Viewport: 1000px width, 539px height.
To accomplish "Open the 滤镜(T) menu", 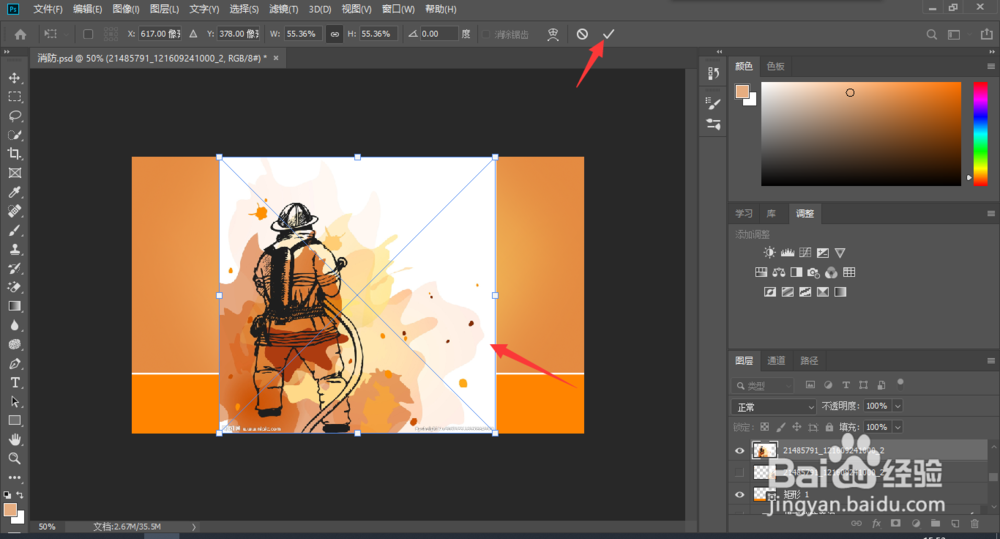I will [x=283, y=9].
